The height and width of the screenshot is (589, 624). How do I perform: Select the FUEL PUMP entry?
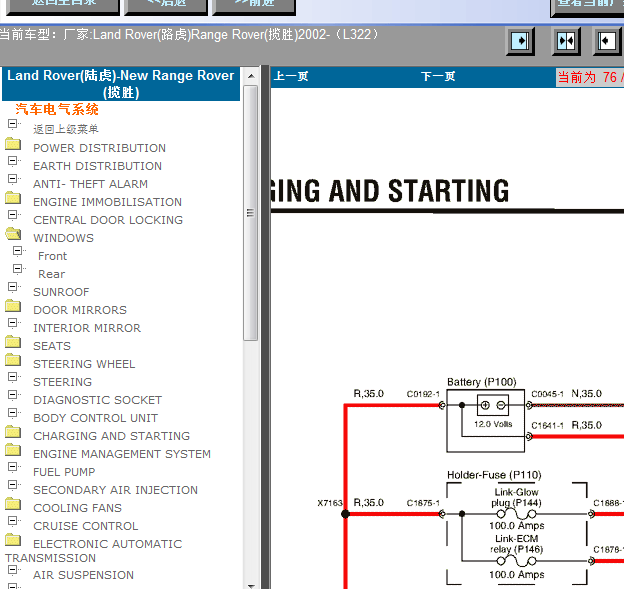[64, 472]
